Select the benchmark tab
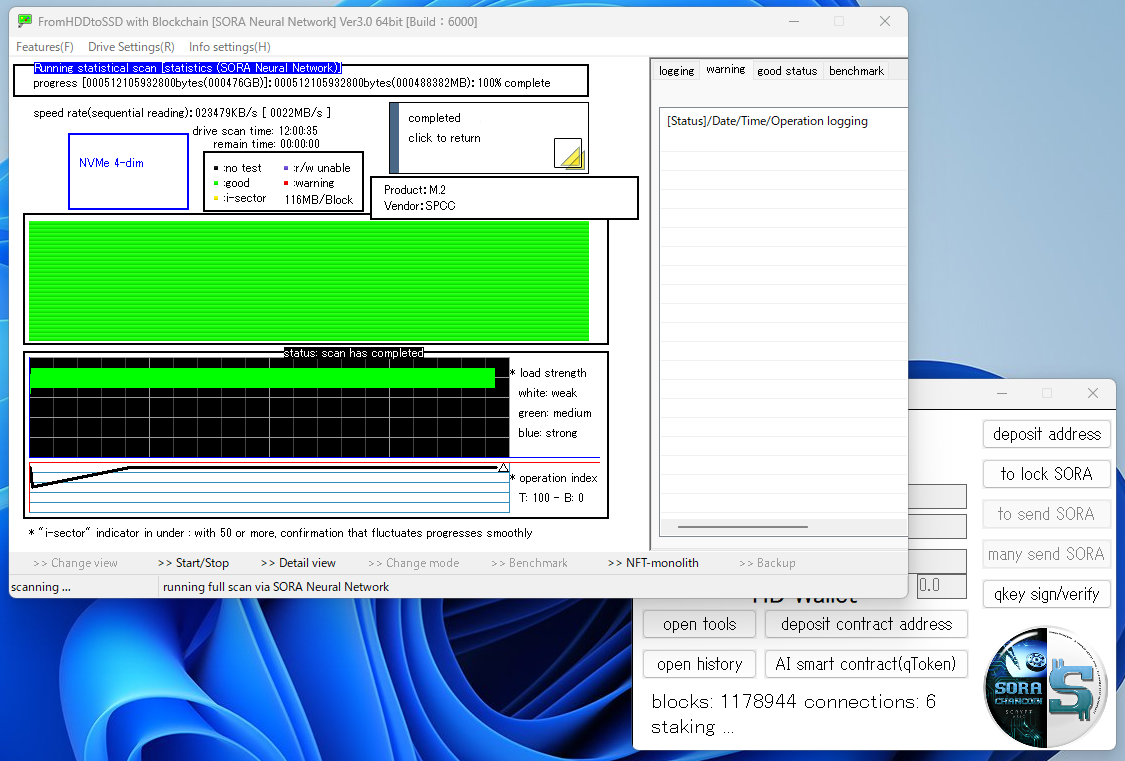1125x761 pixels. click(x=856, y=71)
